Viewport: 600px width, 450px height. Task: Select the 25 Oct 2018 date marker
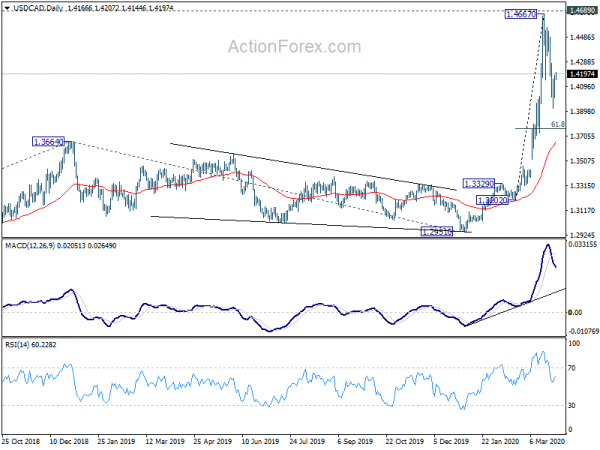[x=21, y=441]
